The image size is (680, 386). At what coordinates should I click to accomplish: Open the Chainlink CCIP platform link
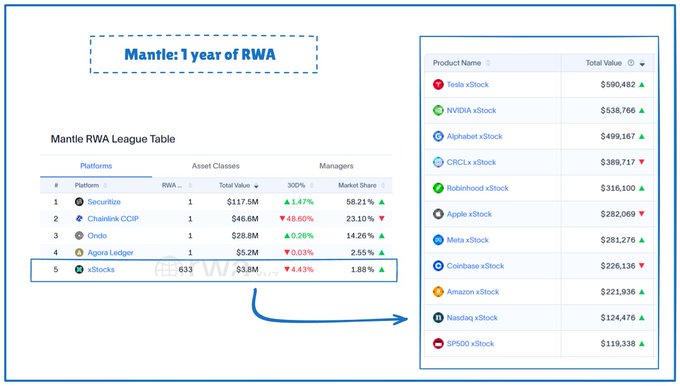pos(113,219)
